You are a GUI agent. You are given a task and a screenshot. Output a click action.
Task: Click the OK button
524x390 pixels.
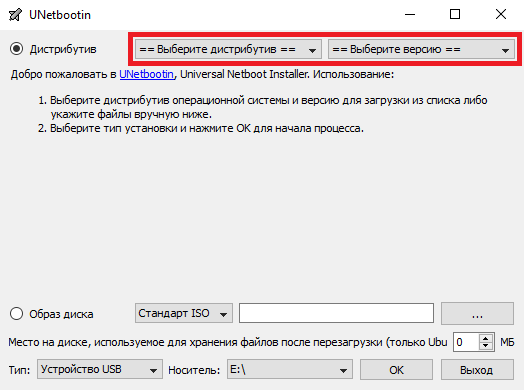click(x=396, y=370)
